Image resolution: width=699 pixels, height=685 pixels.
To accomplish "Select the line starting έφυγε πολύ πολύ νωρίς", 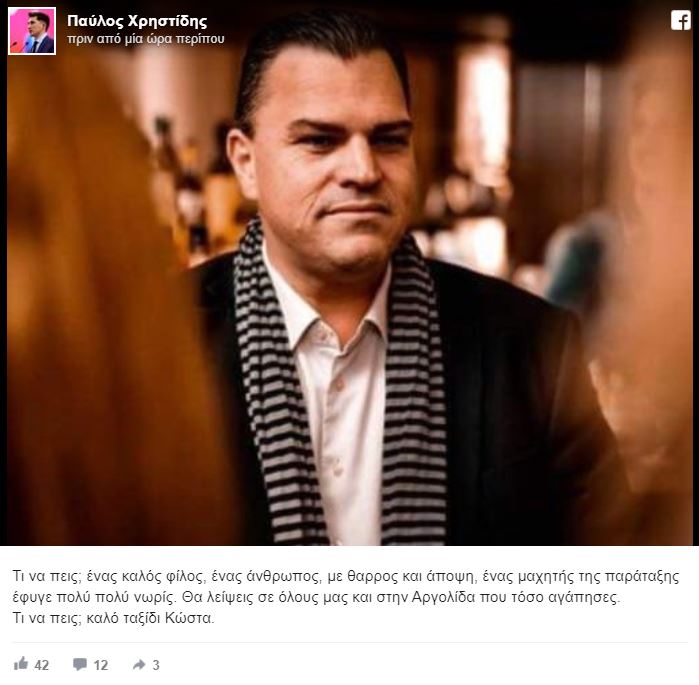I will (x=316, y=597).
